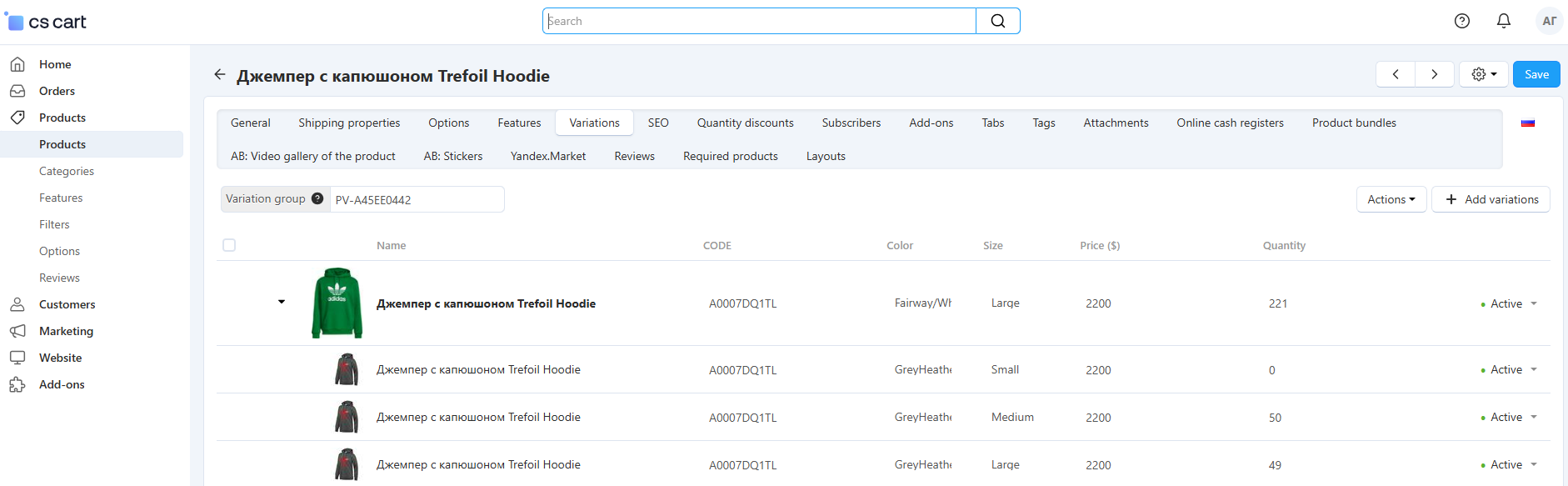Open the Required products tab
1568x486 pixels.
point(731,156)
